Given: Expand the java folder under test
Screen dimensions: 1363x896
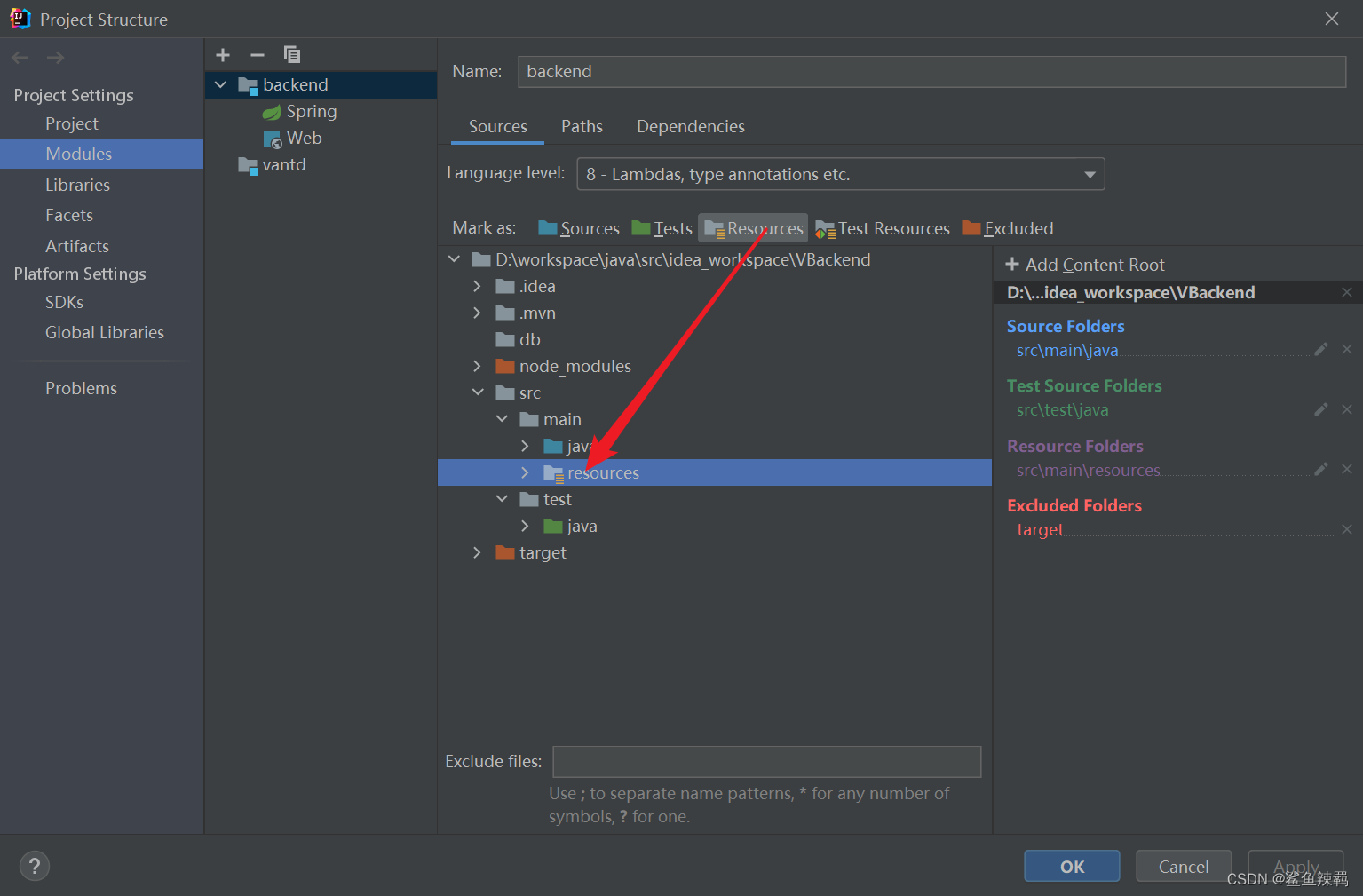Looking at the screenshot, I should coord(525,526).
